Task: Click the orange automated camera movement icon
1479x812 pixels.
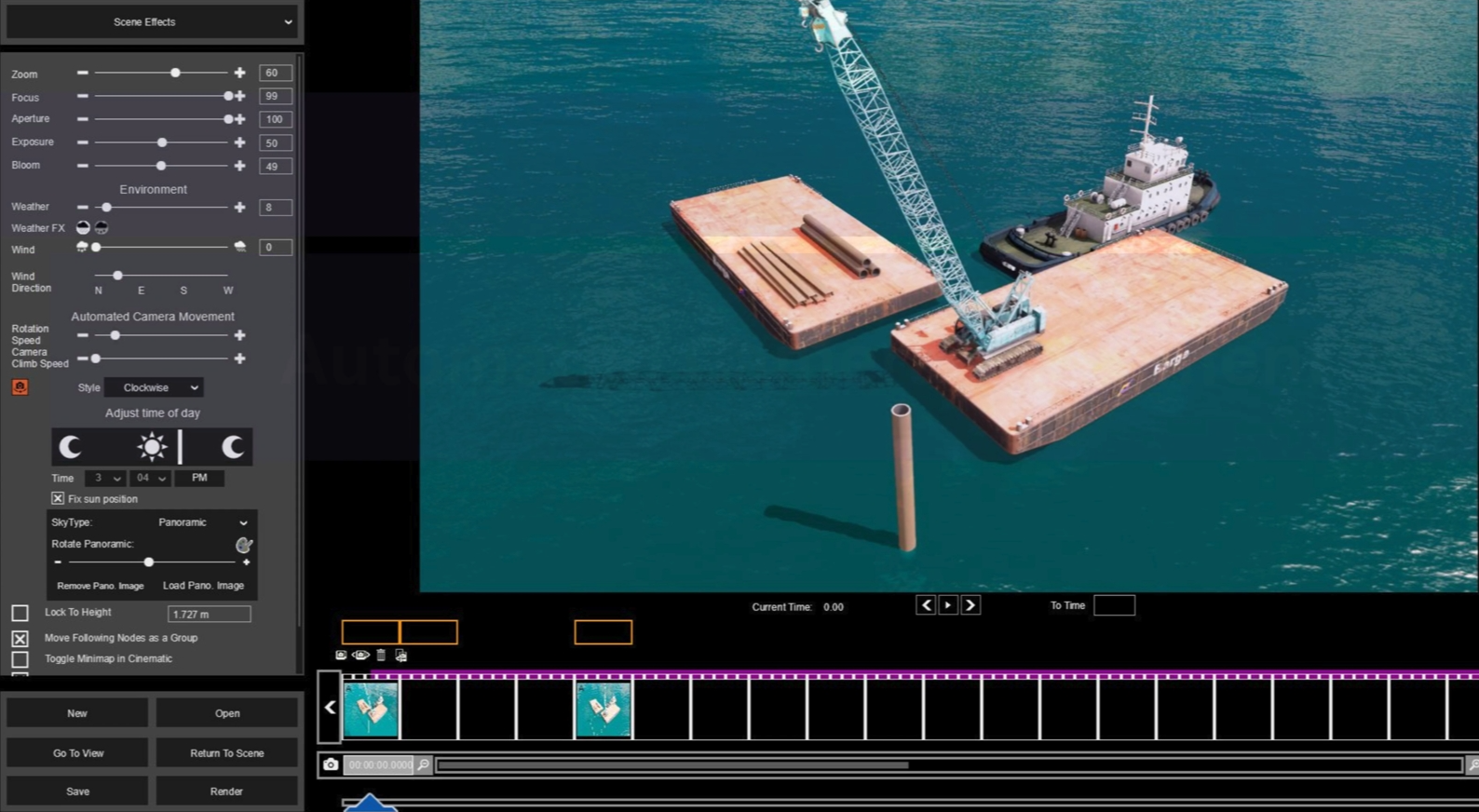Action: pyautogui.click(x=20, y=386)
